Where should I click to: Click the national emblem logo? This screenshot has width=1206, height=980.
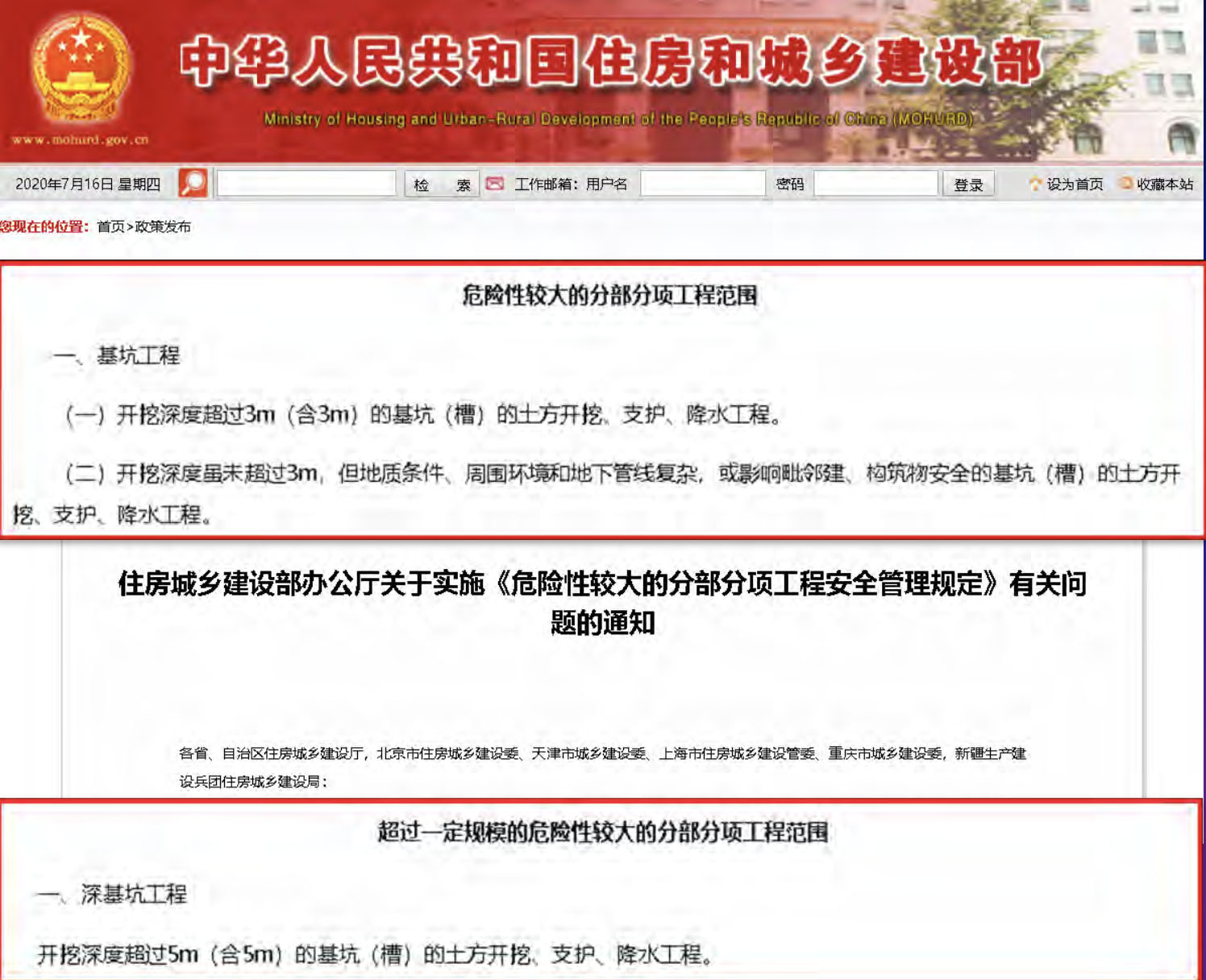tap(80, 69)
